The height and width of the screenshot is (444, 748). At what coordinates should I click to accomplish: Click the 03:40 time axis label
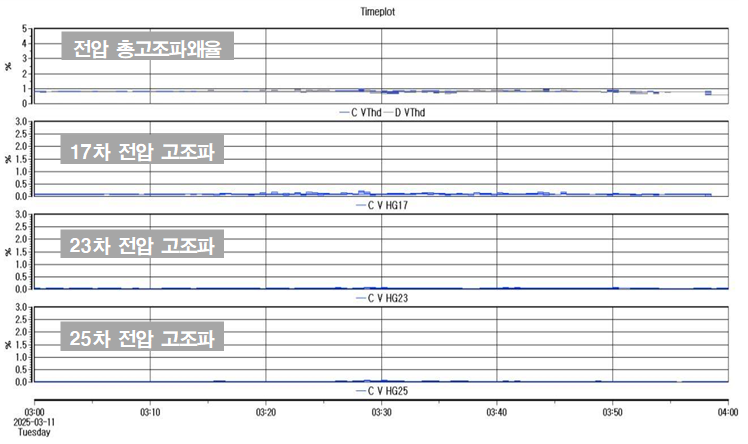[496, 411]
